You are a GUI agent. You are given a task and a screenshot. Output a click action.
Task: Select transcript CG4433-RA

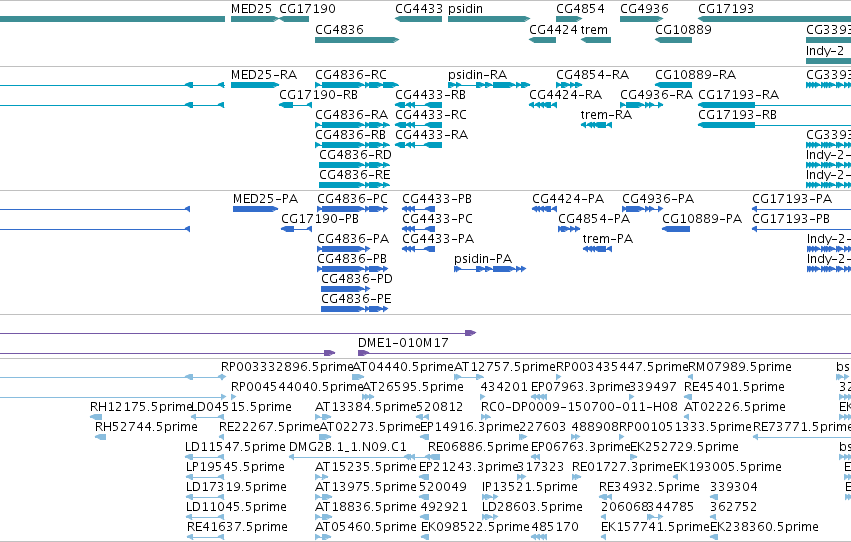(431, 135)
